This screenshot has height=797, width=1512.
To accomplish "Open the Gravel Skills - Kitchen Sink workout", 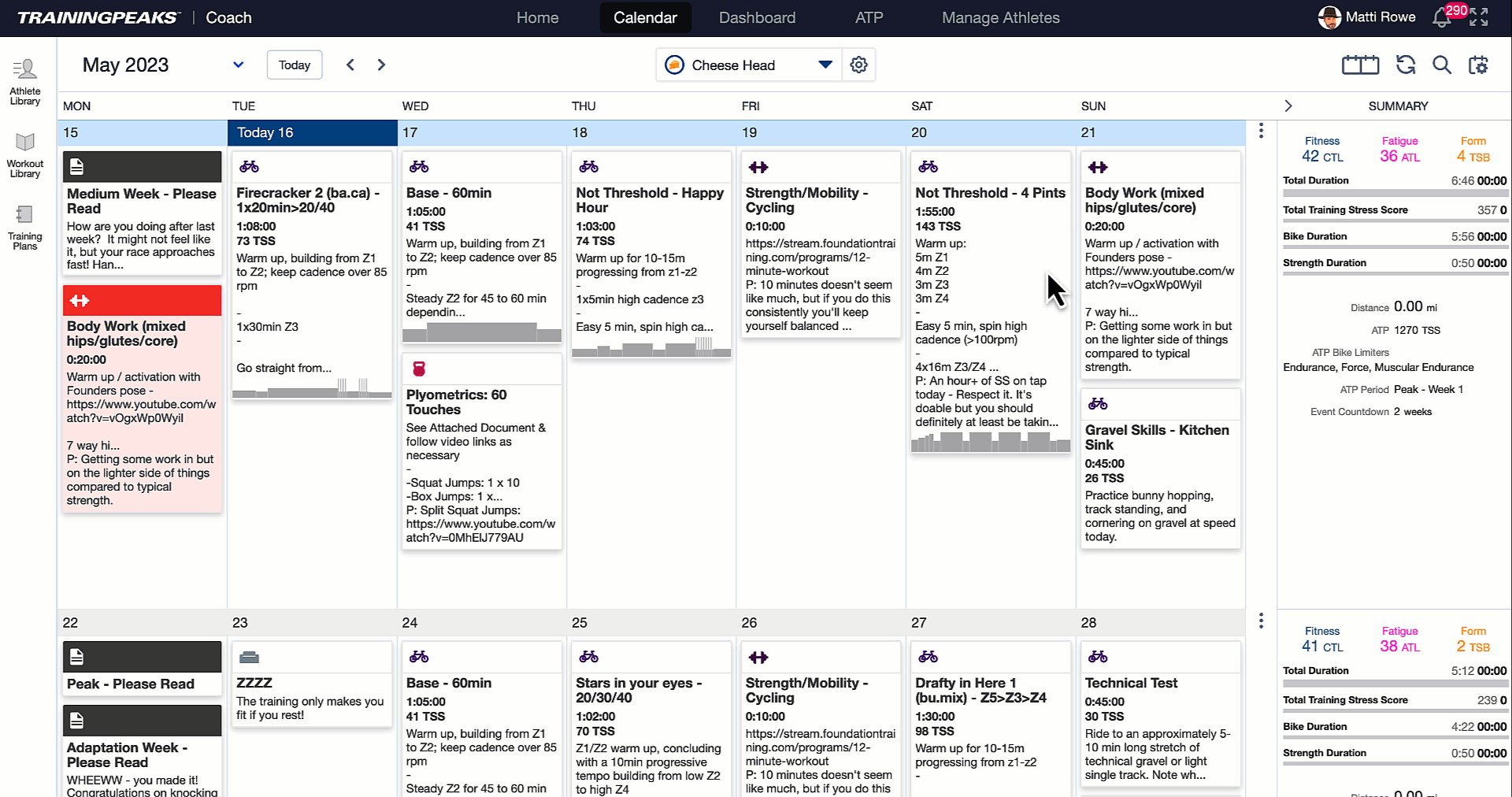I will click(x=1157, y=437).
